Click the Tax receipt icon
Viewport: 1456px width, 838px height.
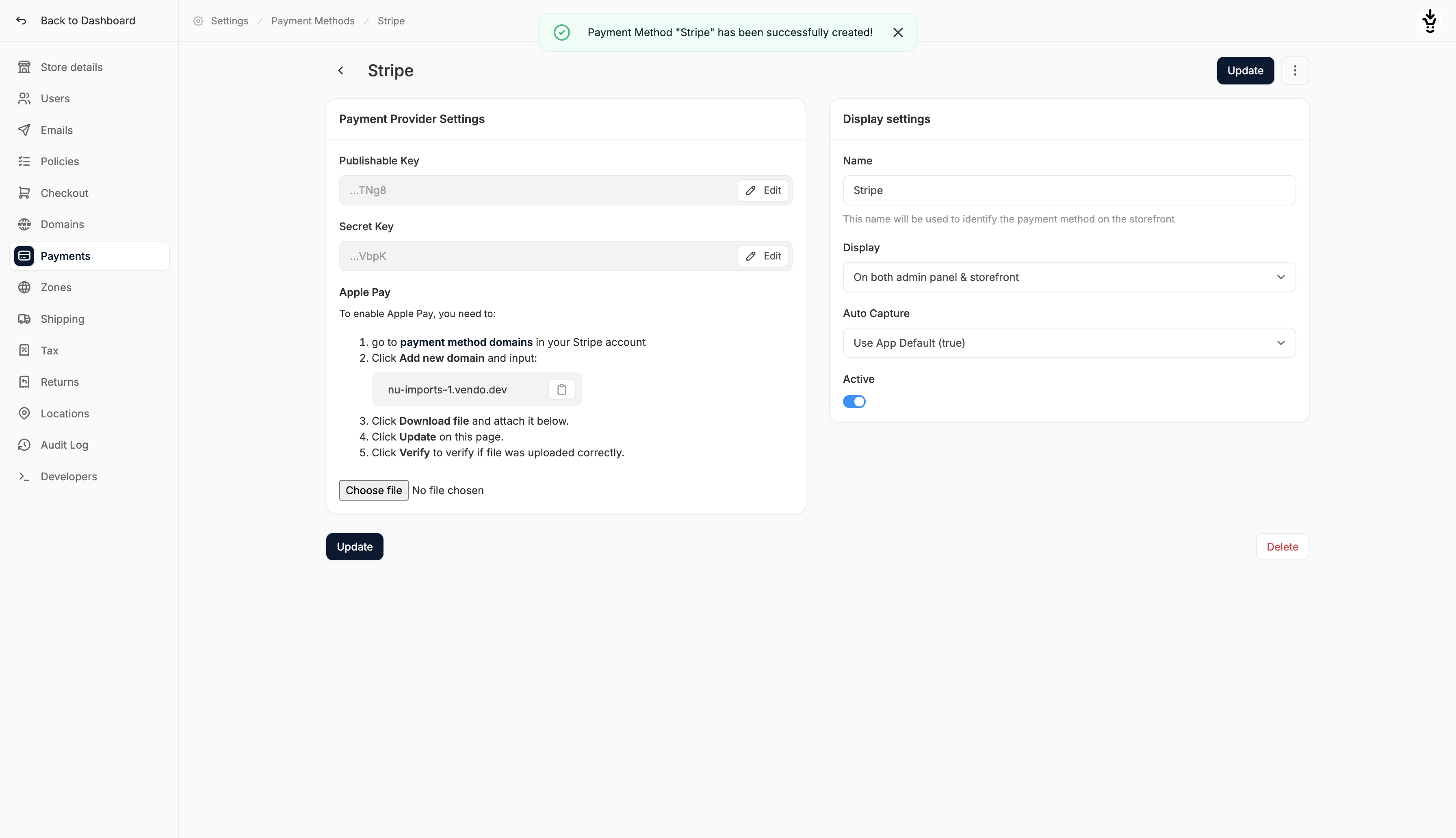[x=24, y=350]
